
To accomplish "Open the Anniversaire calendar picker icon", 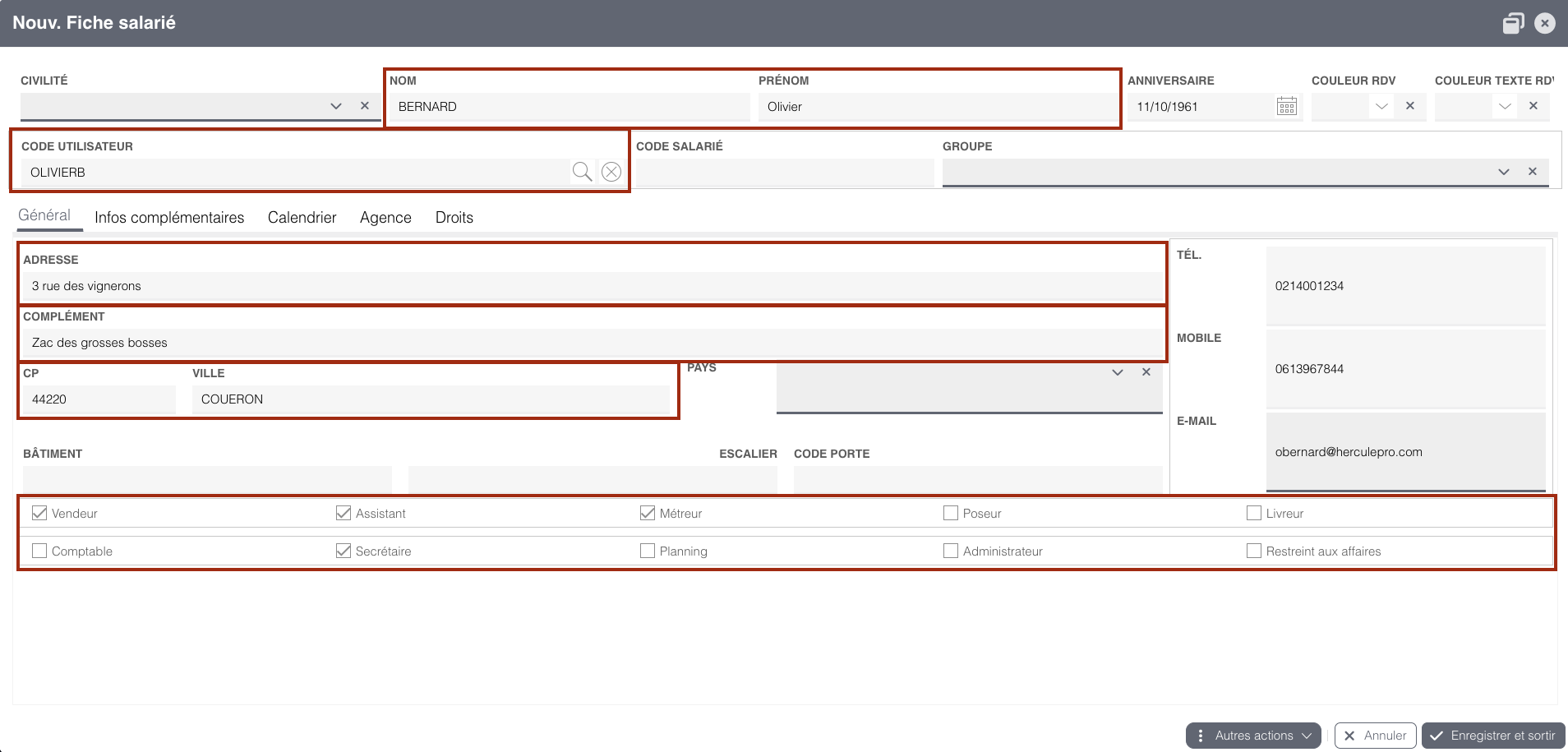I will [1287, 106].
